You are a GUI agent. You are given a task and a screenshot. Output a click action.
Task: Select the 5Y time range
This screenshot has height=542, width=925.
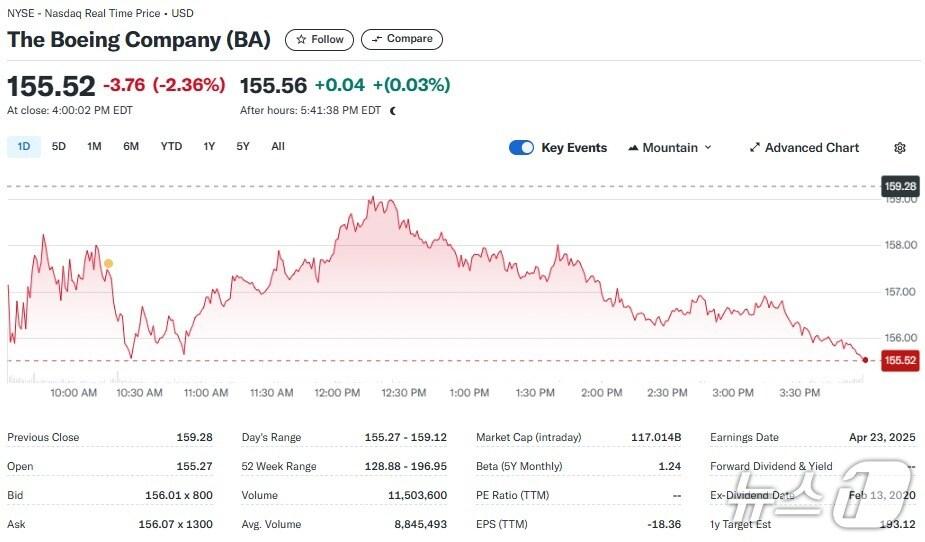tap(243, 147)
